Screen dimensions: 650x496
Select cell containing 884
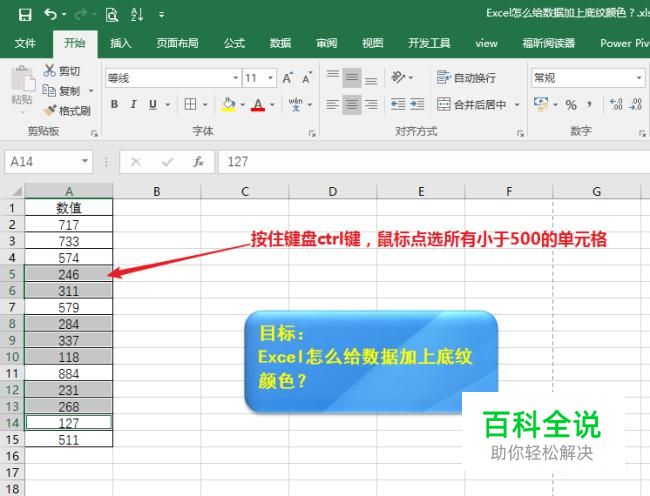point(68,373)
